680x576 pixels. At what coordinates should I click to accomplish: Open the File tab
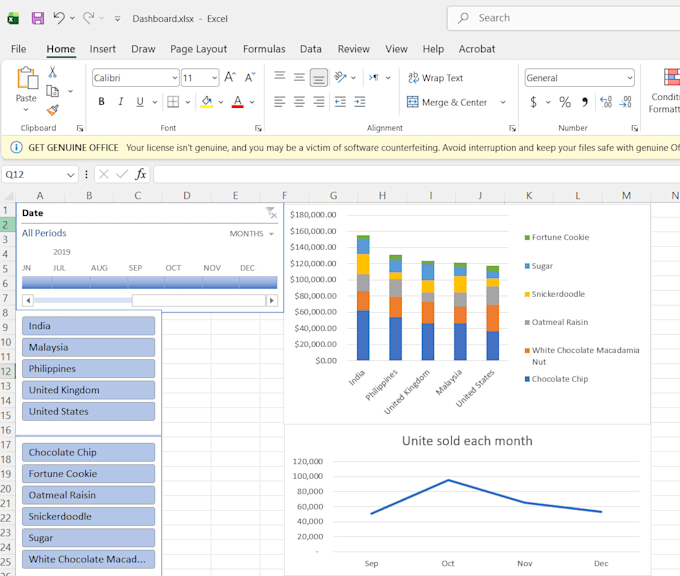(18, 49)
